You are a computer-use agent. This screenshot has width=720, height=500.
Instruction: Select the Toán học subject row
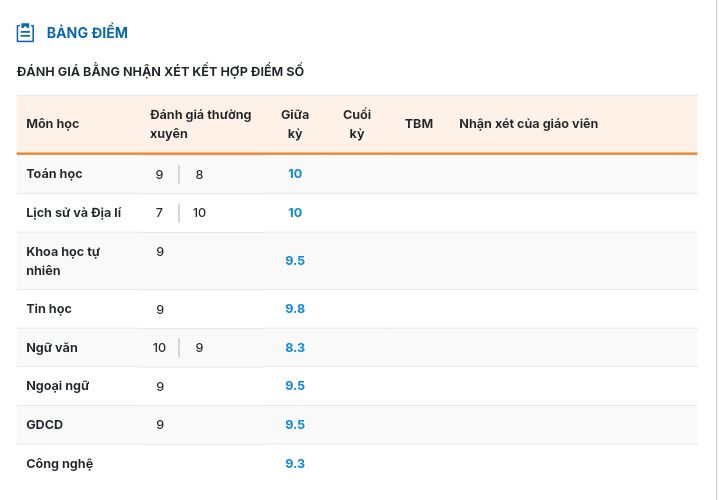pos(55,174)
